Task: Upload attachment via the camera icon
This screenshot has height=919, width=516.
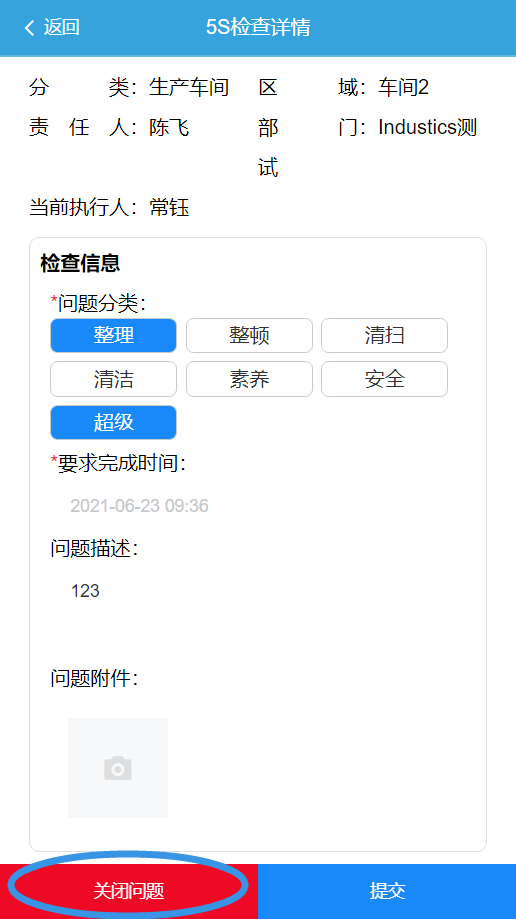Action: (118, 768)
